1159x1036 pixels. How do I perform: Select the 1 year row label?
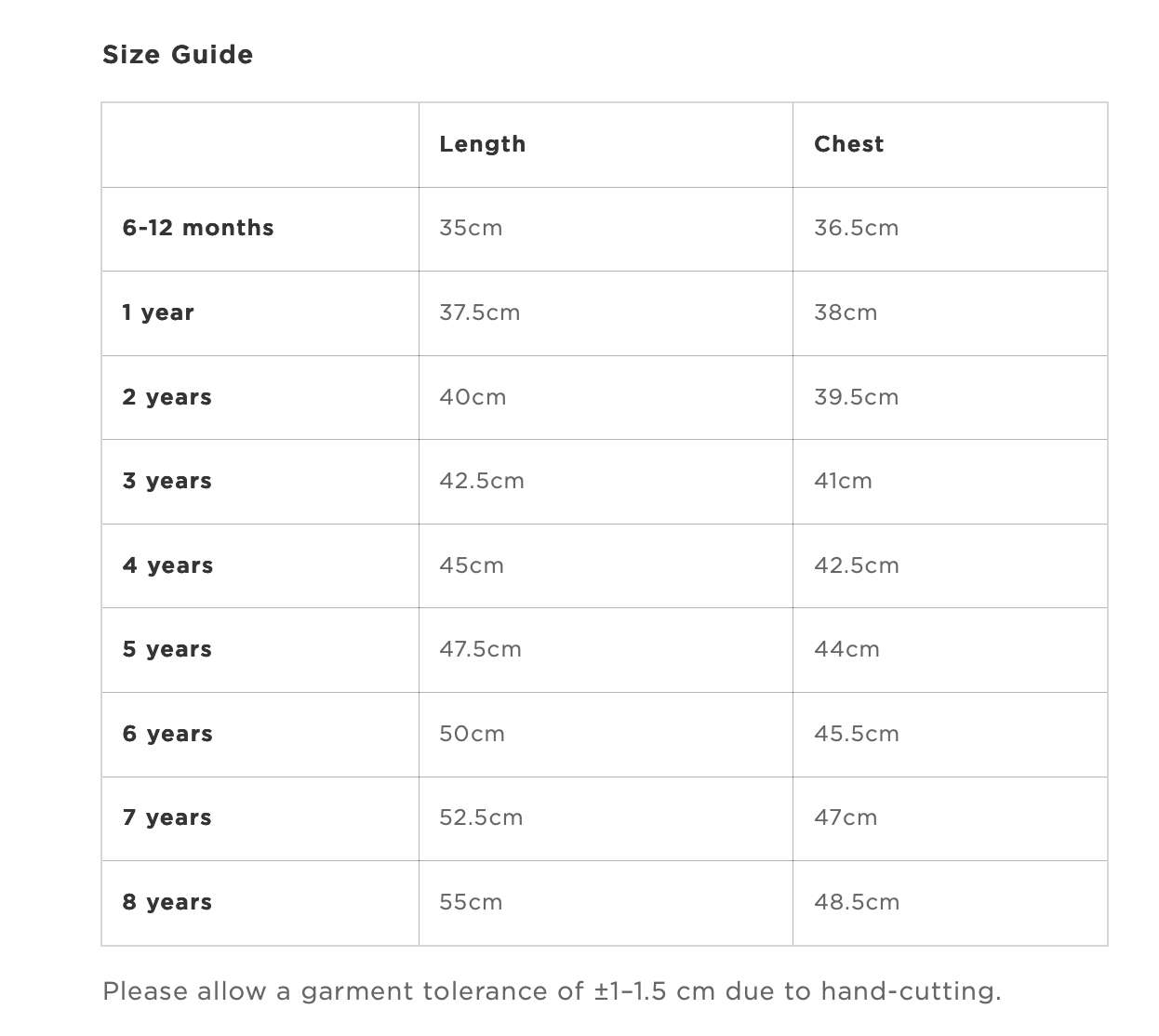click(x=158, y=312)
